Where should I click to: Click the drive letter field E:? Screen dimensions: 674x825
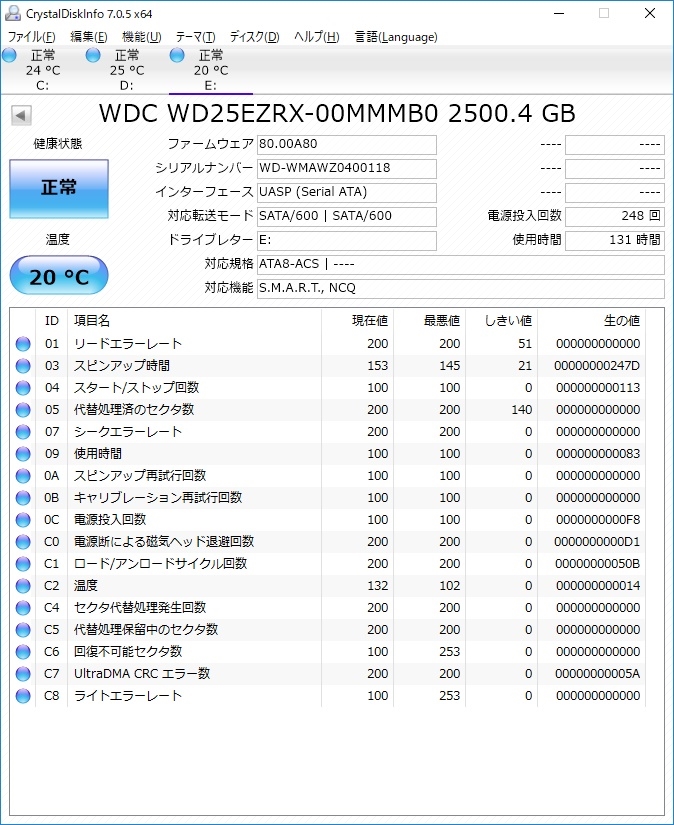[347, 240]
